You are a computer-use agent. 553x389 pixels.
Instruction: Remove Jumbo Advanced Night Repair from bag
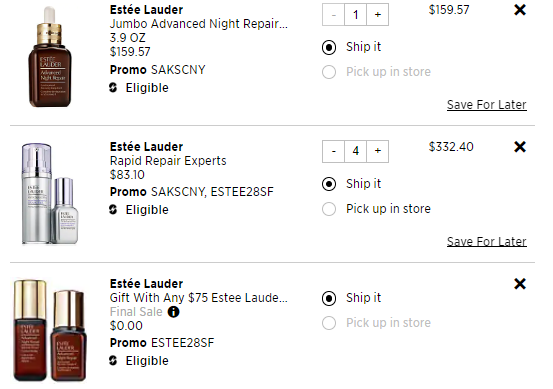pos(520,10)
